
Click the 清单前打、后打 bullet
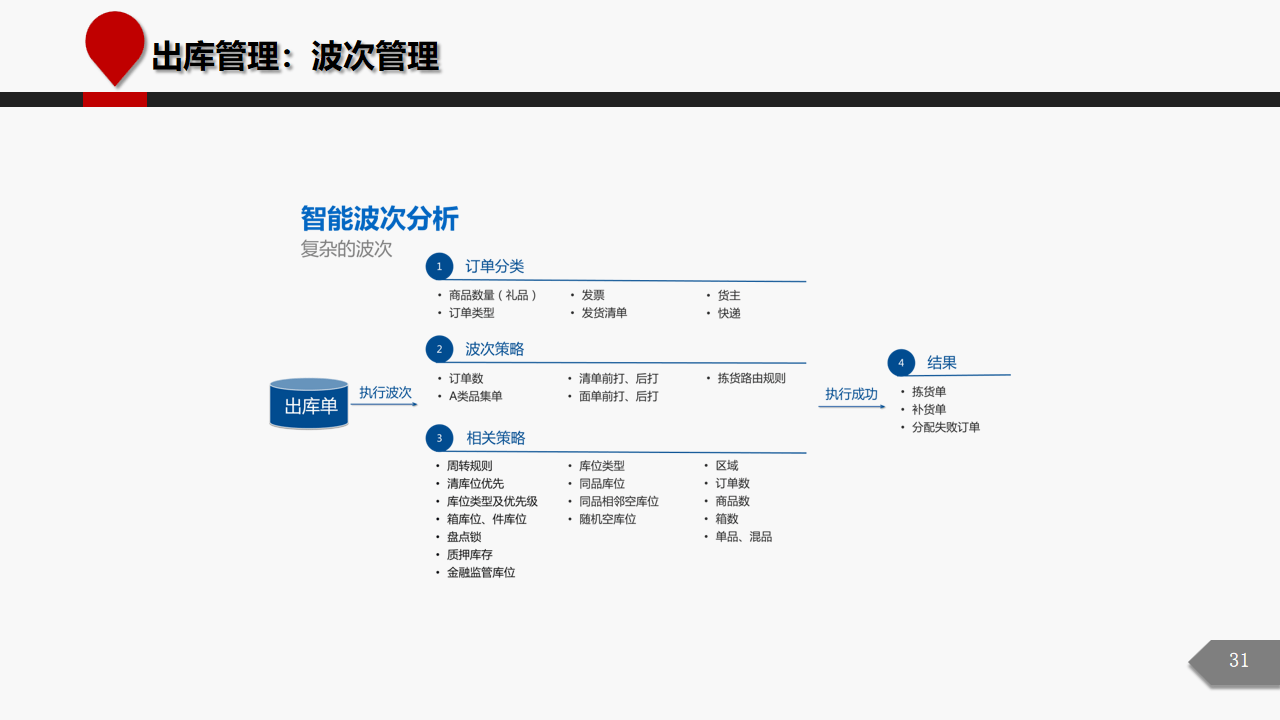(x=619, y=379)
